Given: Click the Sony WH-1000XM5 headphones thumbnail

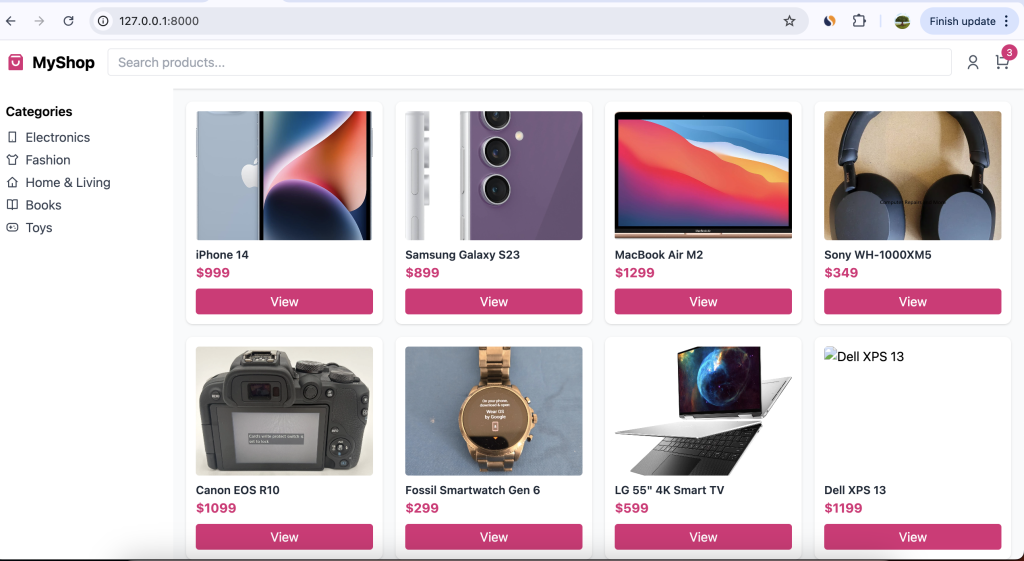Looking at the screenshot, I should coord(912,175).
